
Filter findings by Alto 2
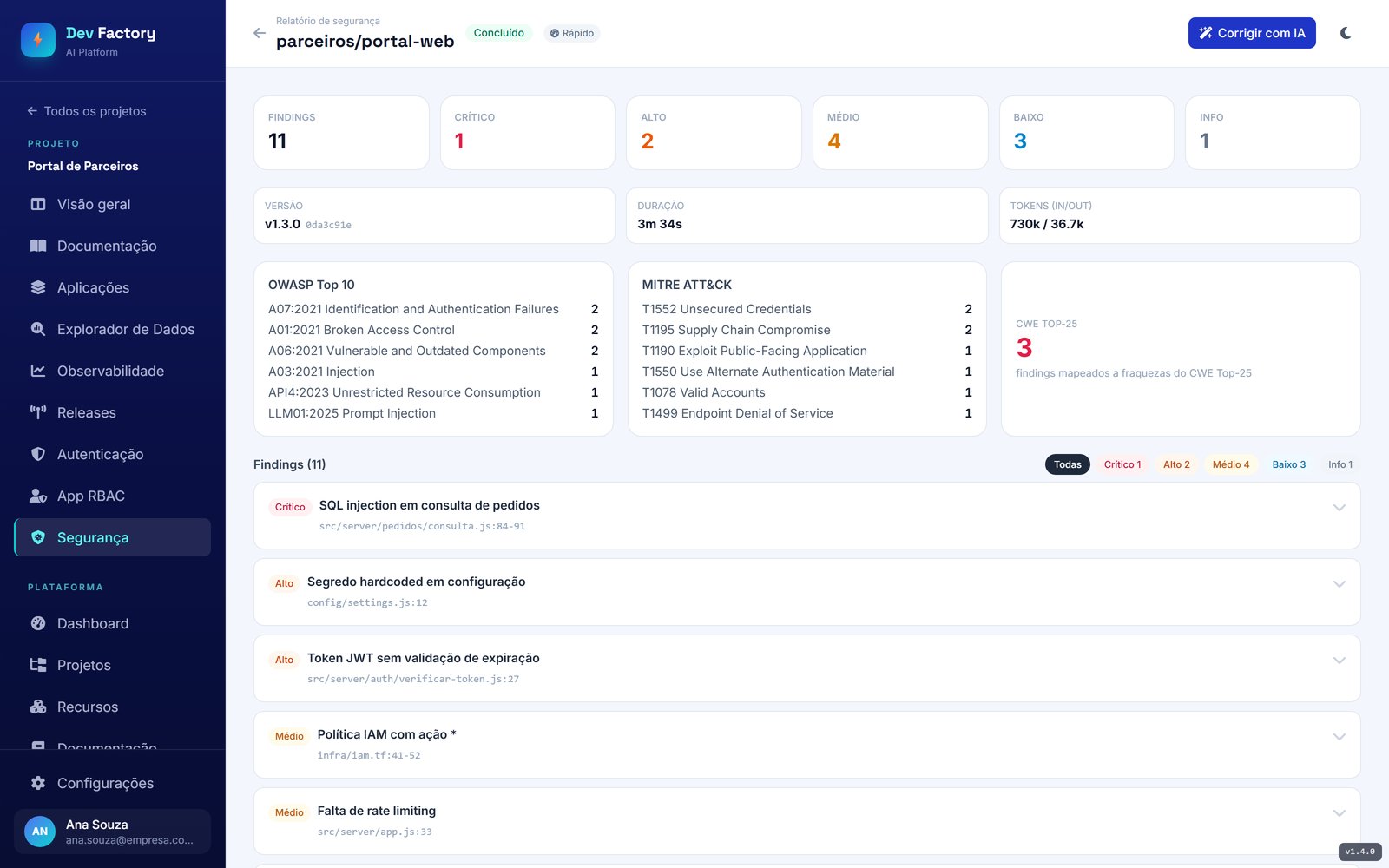click(1176, 464)
